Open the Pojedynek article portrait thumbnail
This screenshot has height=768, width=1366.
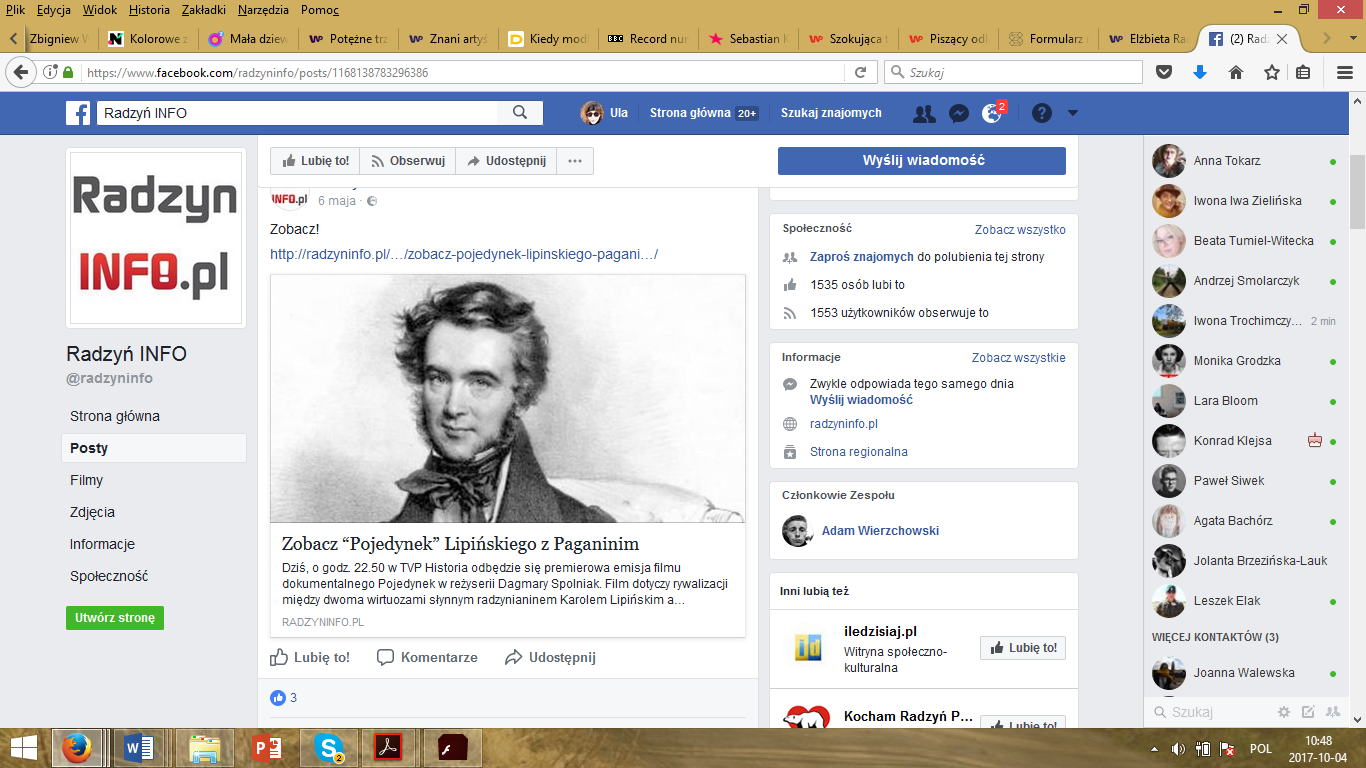pos(508,398)
